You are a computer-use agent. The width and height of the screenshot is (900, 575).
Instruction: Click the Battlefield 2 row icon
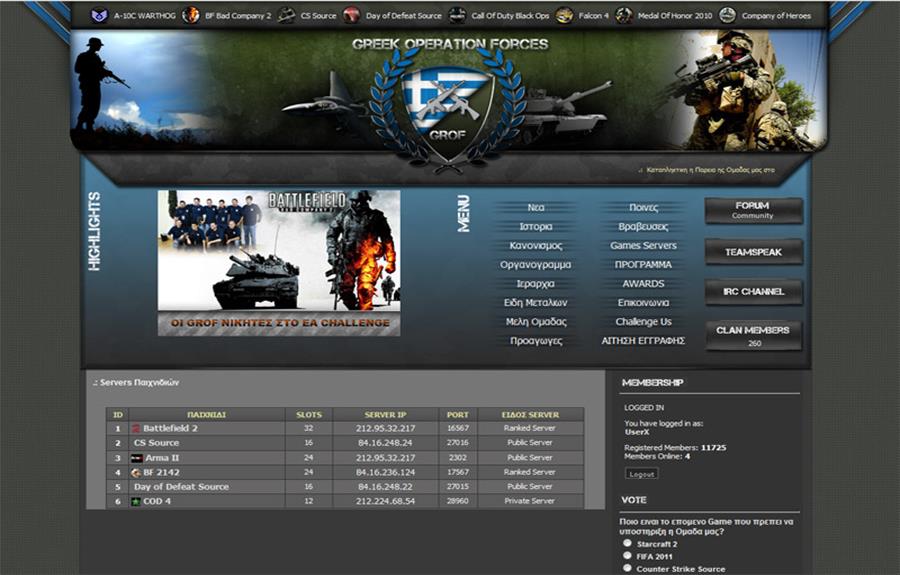point(137,428)
